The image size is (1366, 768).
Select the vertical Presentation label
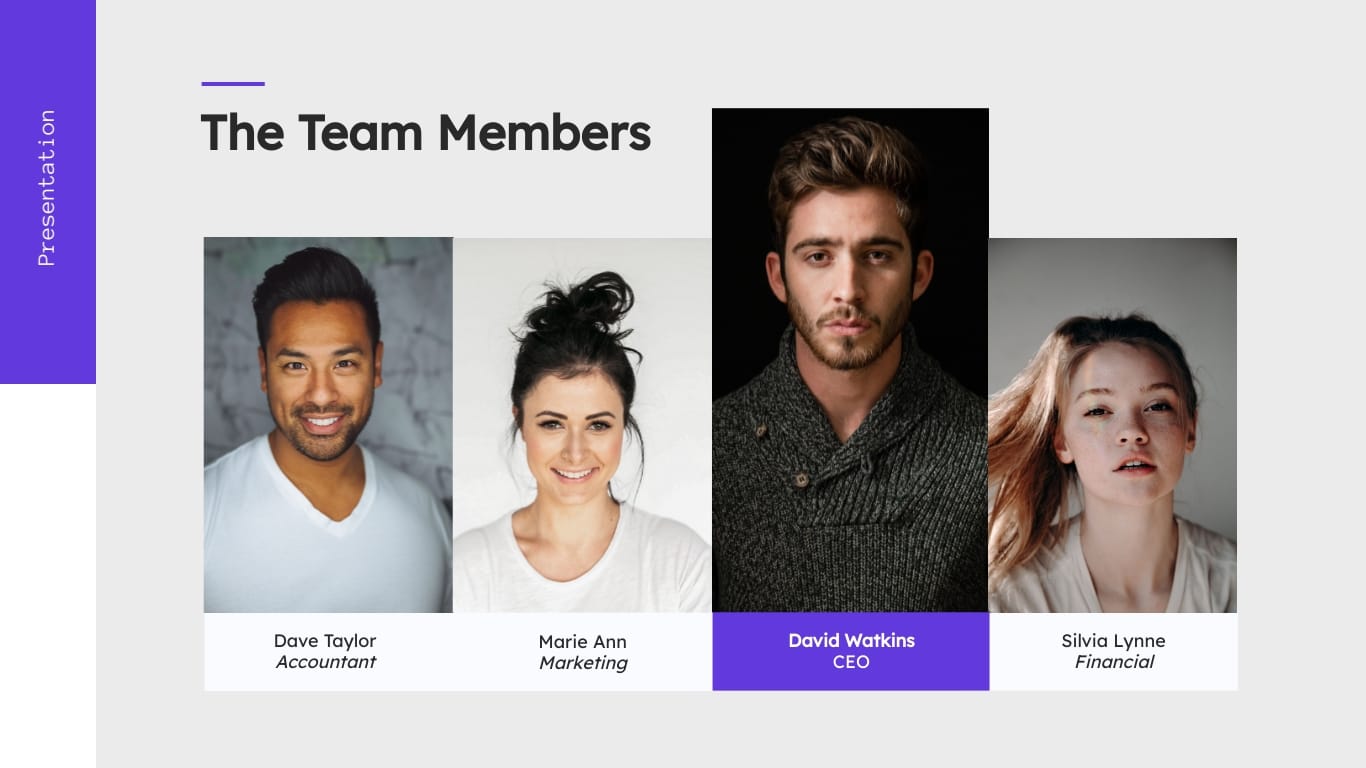pos(46,188)
